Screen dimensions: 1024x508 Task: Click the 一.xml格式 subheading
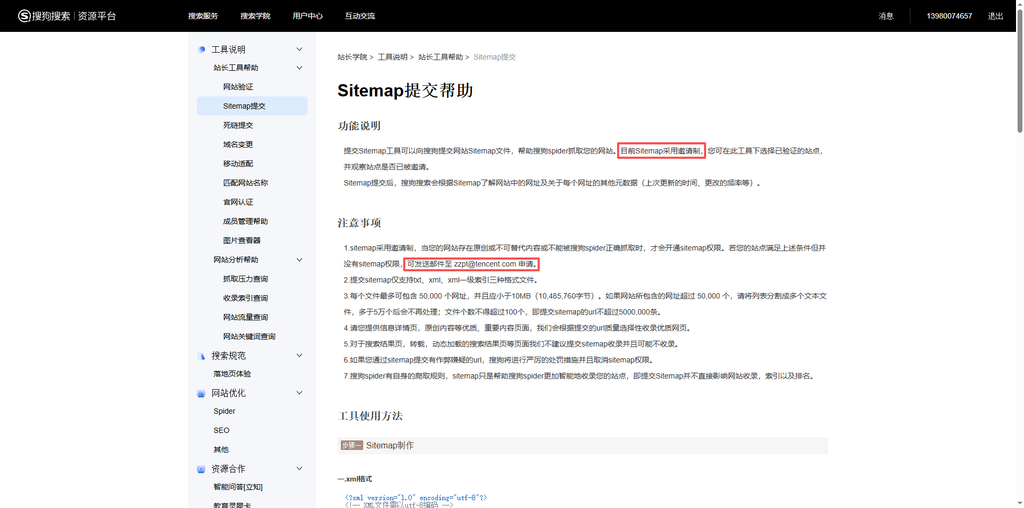355,479
